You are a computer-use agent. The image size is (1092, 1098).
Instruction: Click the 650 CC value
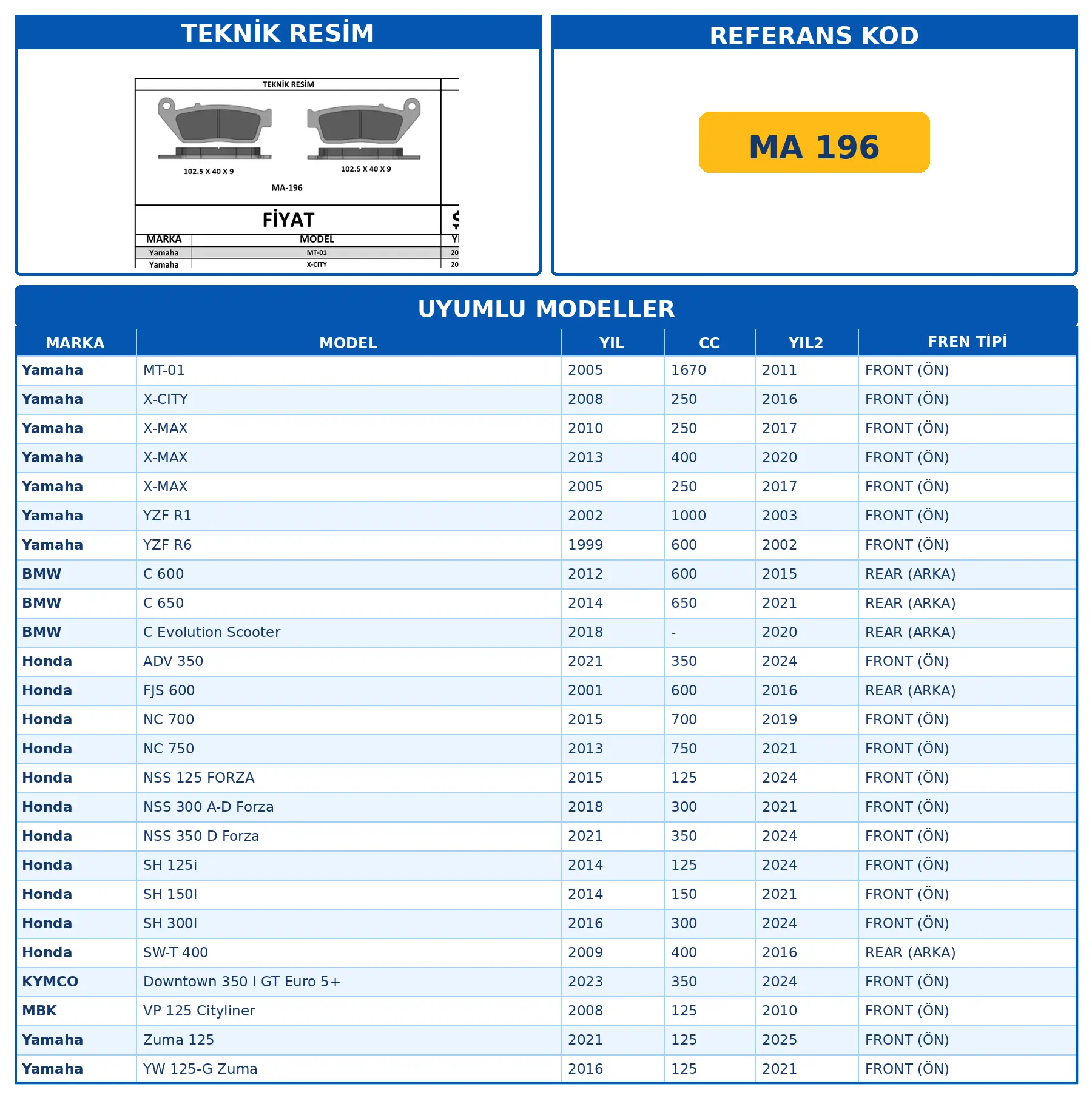pyautogui.click(x=684, y=603)
